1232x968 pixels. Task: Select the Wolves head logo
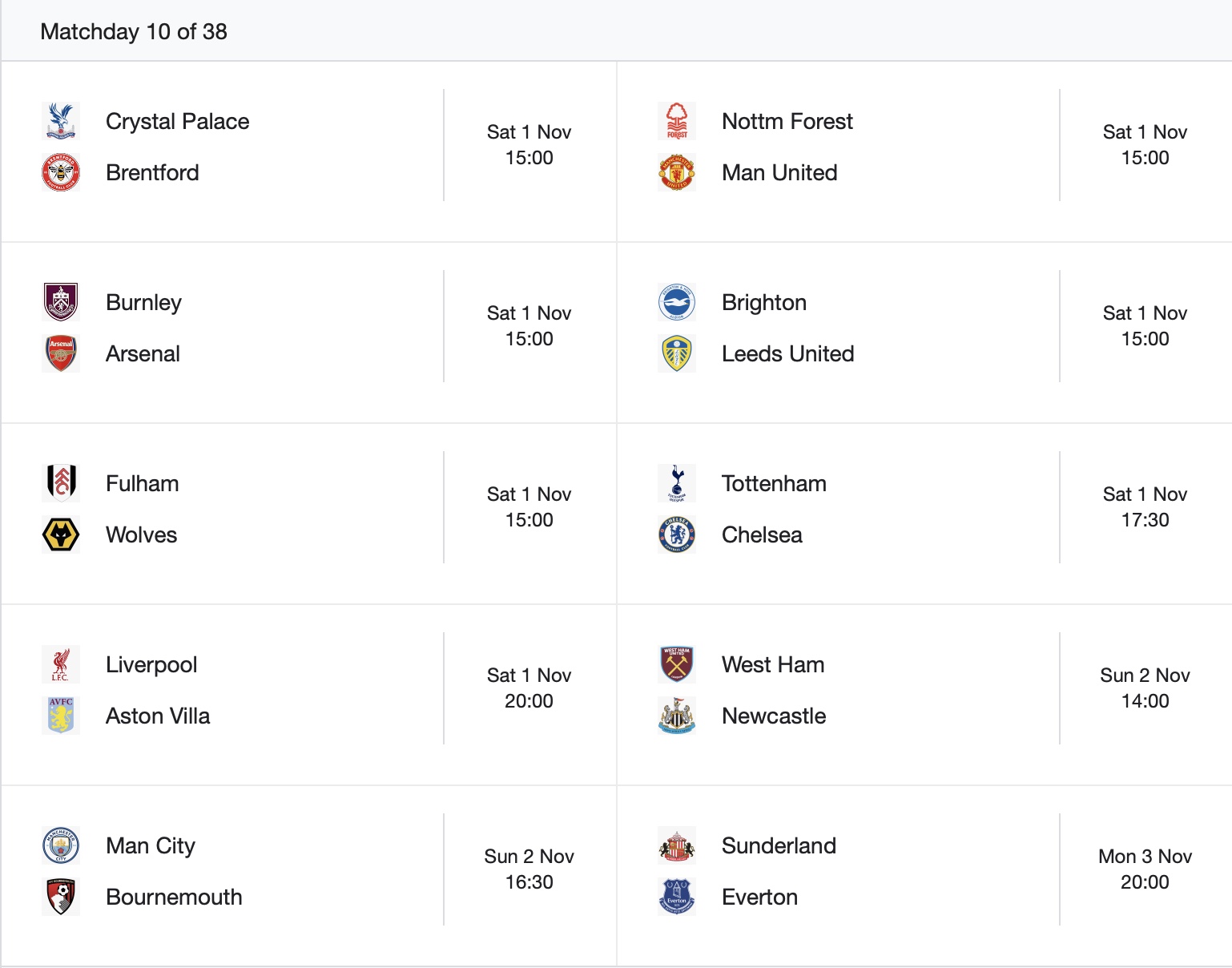tap(61, 534)
